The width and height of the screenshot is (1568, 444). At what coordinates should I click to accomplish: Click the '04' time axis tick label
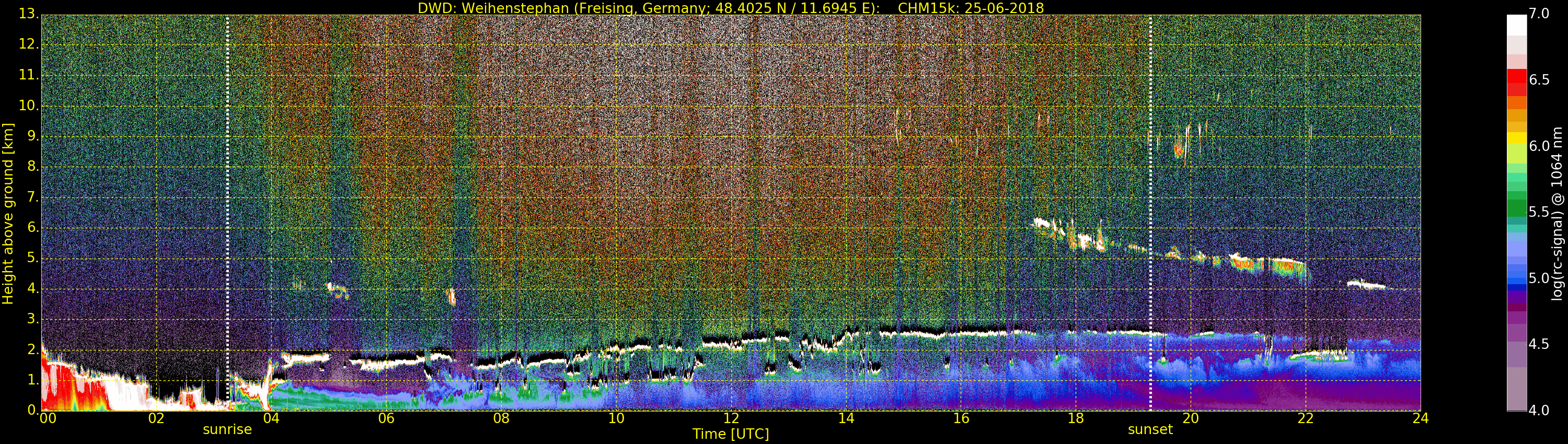(271, 418)
